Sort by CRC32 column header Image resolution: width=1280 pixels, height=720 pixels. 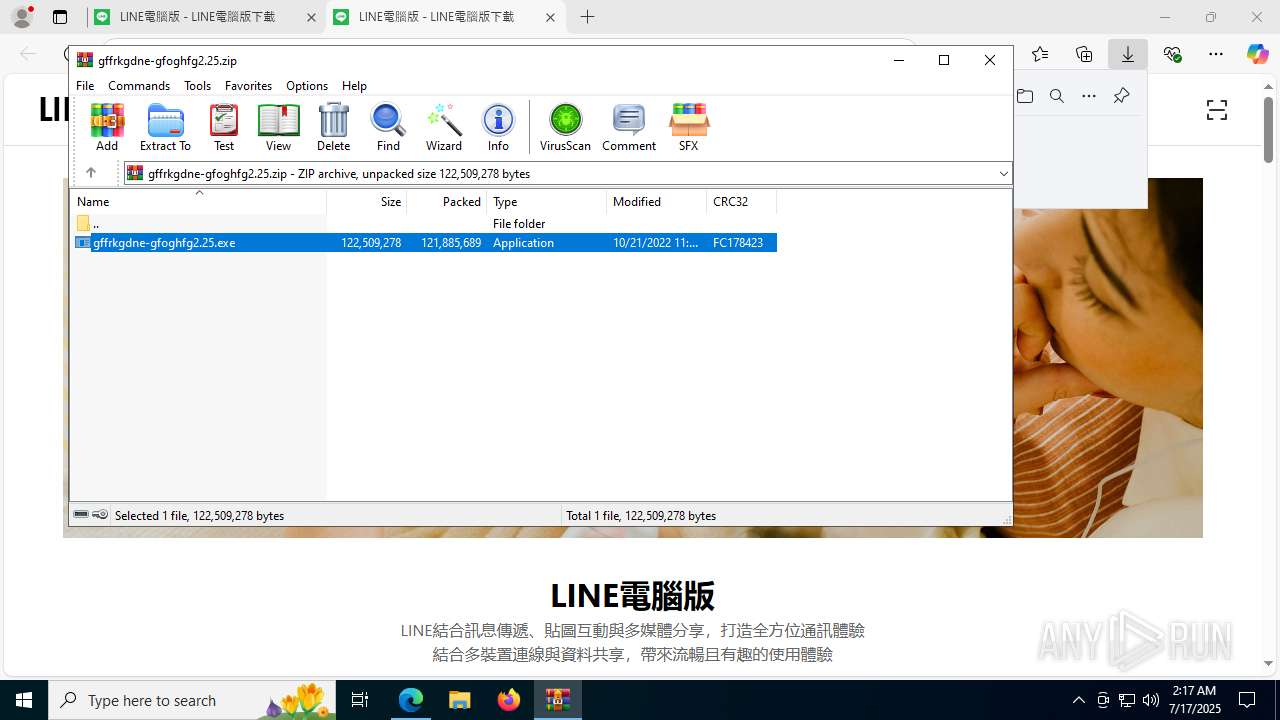(x=741, y=202)
